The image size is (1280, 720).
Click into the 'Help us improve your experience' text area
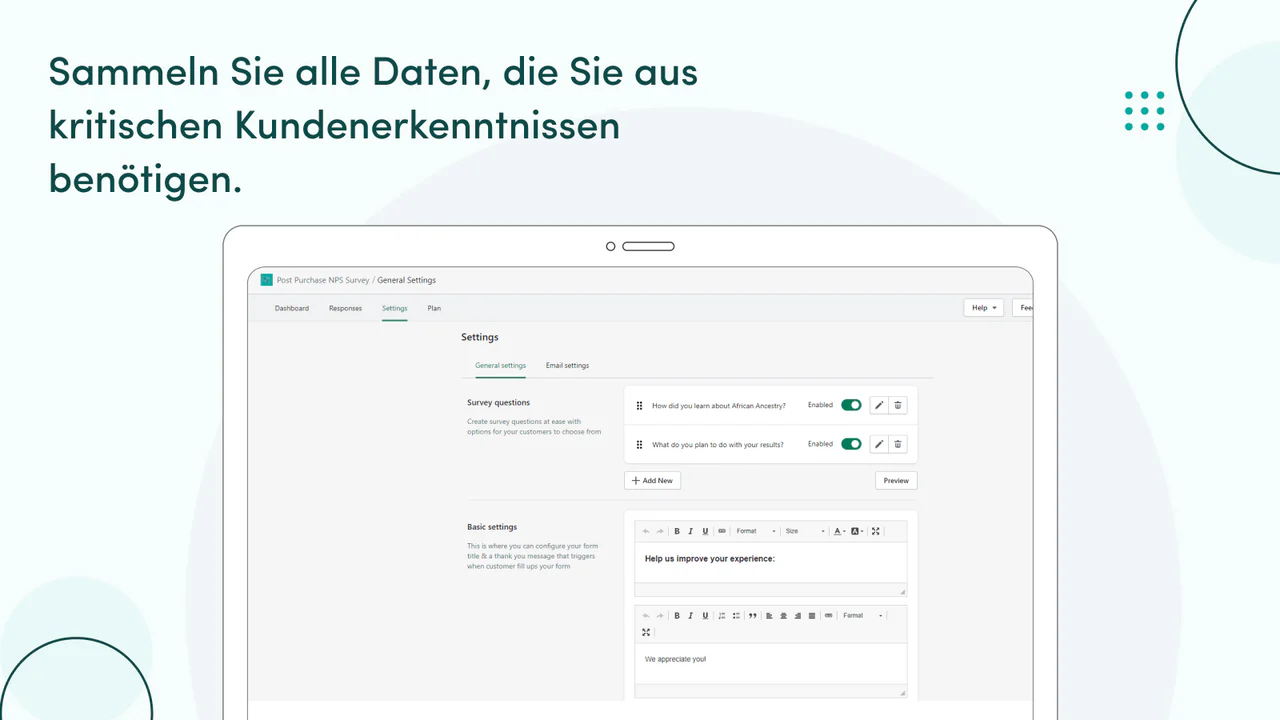[x=771, y=562]
